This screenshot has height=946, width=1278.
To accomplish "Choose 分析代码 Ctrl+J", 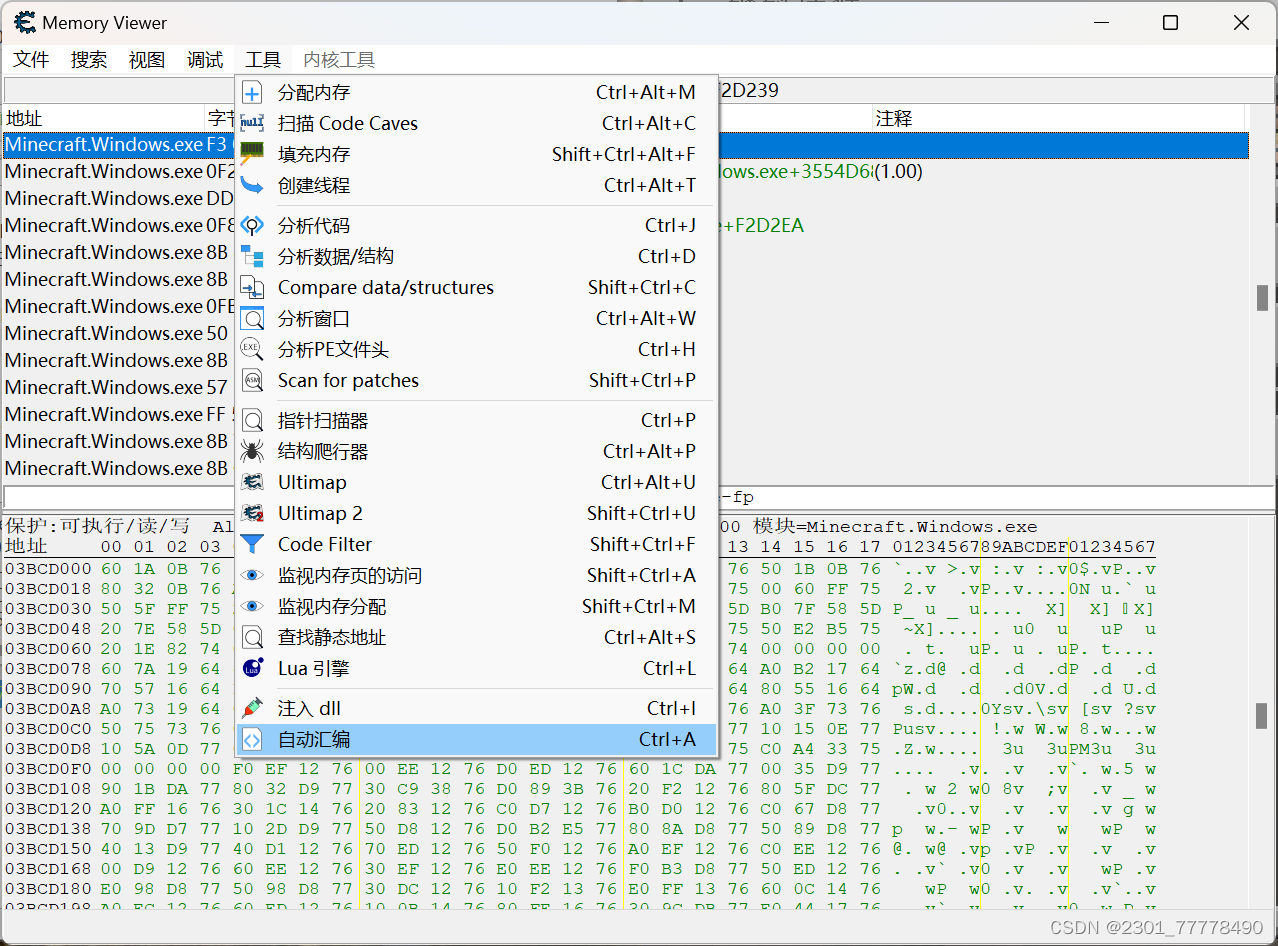I will [x=477, y=226].
